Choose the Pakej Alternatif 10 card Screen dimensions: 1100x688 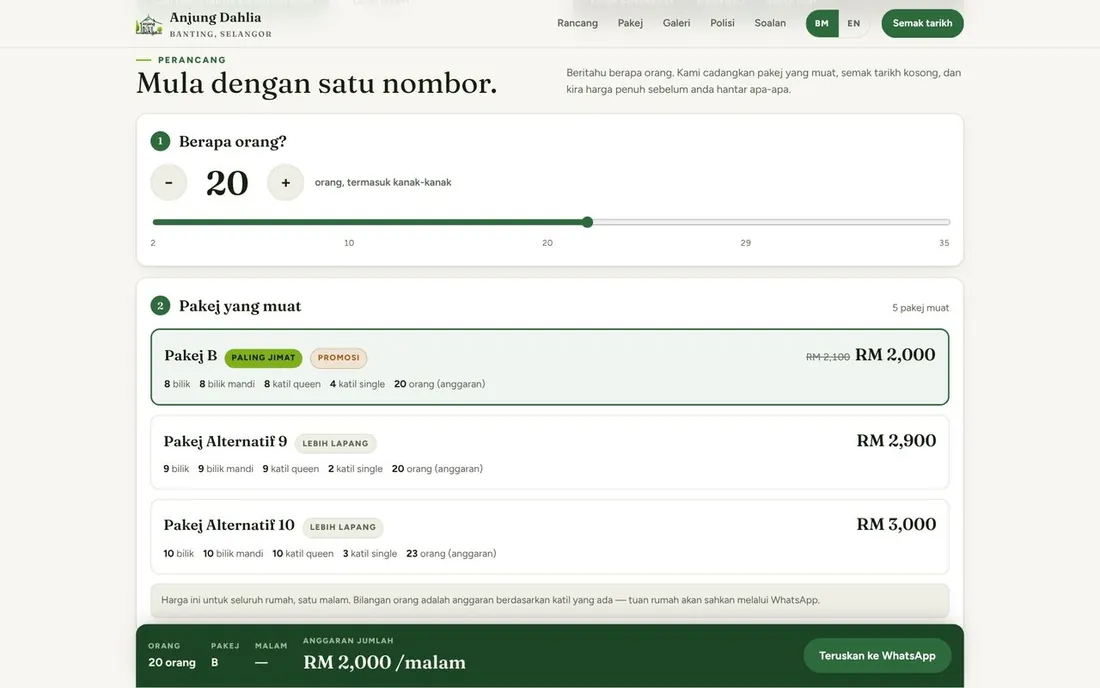pyautogui.click(x=549, y=537)
